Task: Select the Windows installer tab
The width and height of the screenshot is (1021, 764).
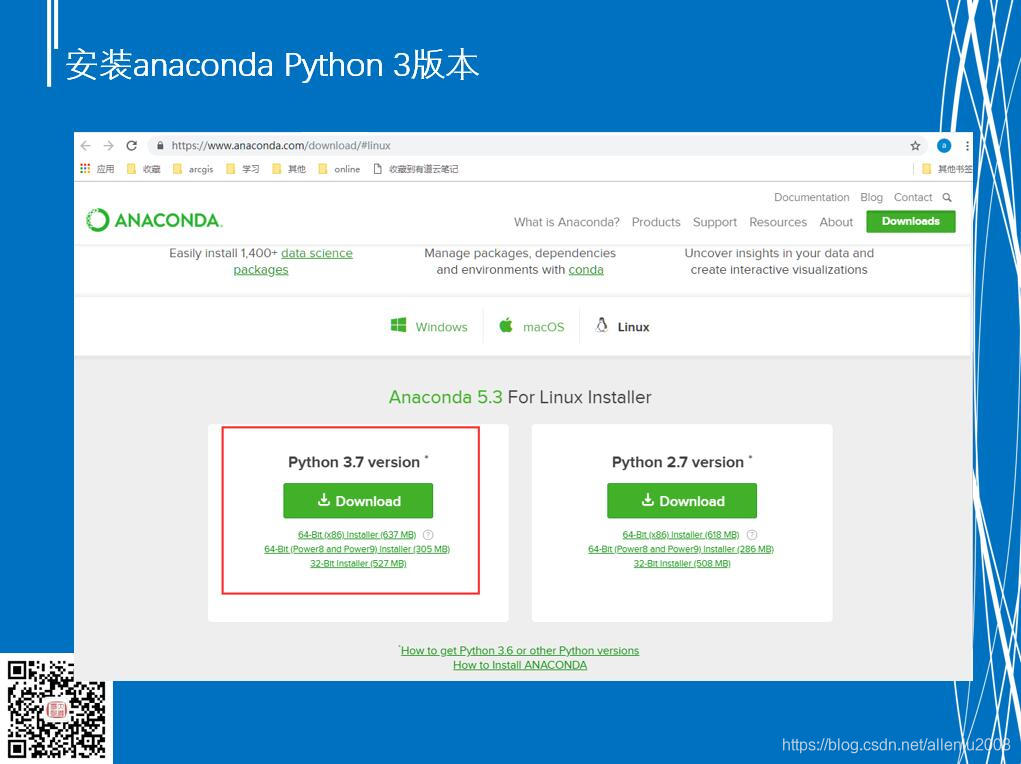Action: (x=429, y=326)
